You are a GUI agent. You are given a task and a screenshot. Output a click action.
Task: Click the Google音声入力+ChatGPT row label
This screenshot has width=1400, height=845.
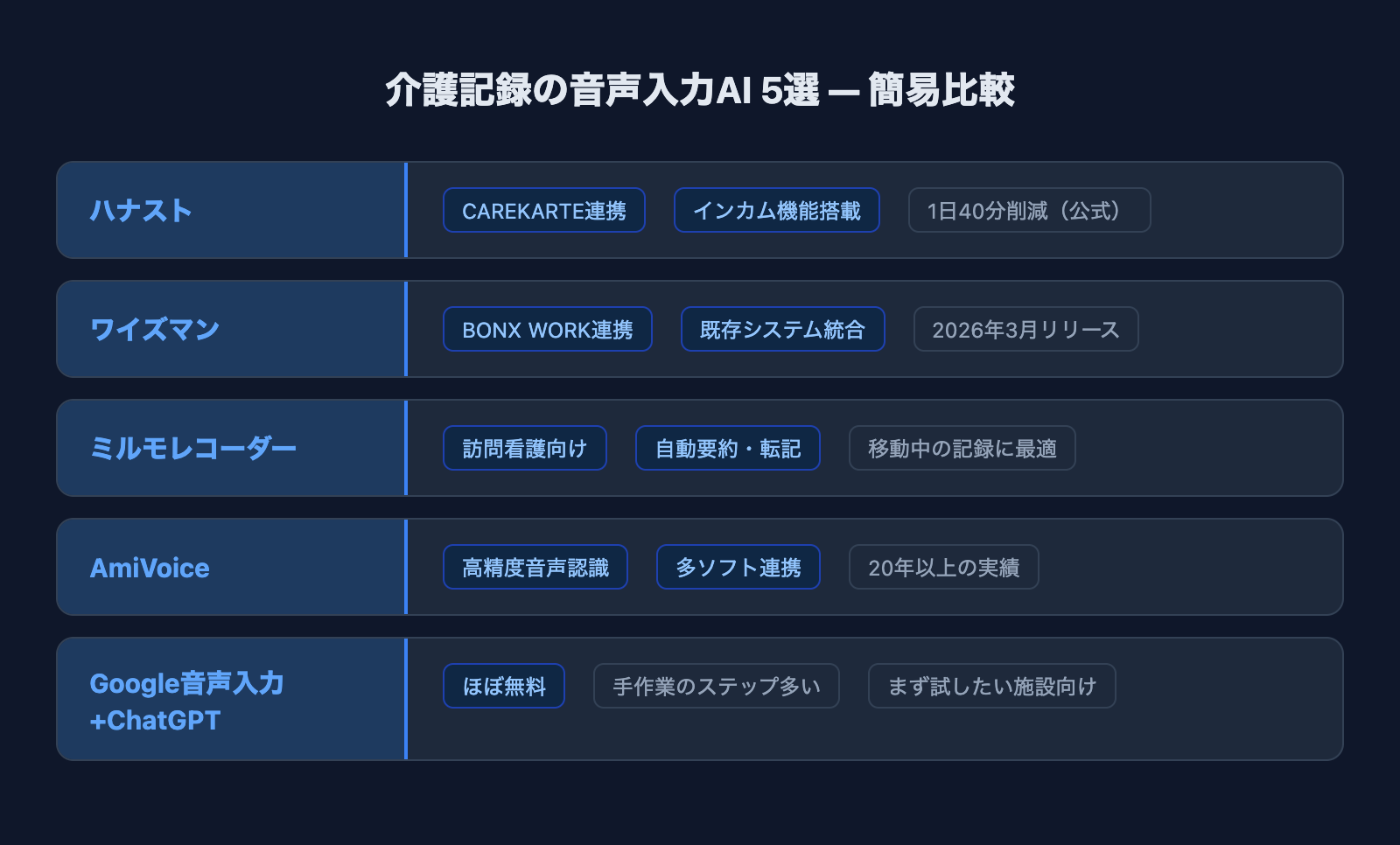(x=186, y=701)
